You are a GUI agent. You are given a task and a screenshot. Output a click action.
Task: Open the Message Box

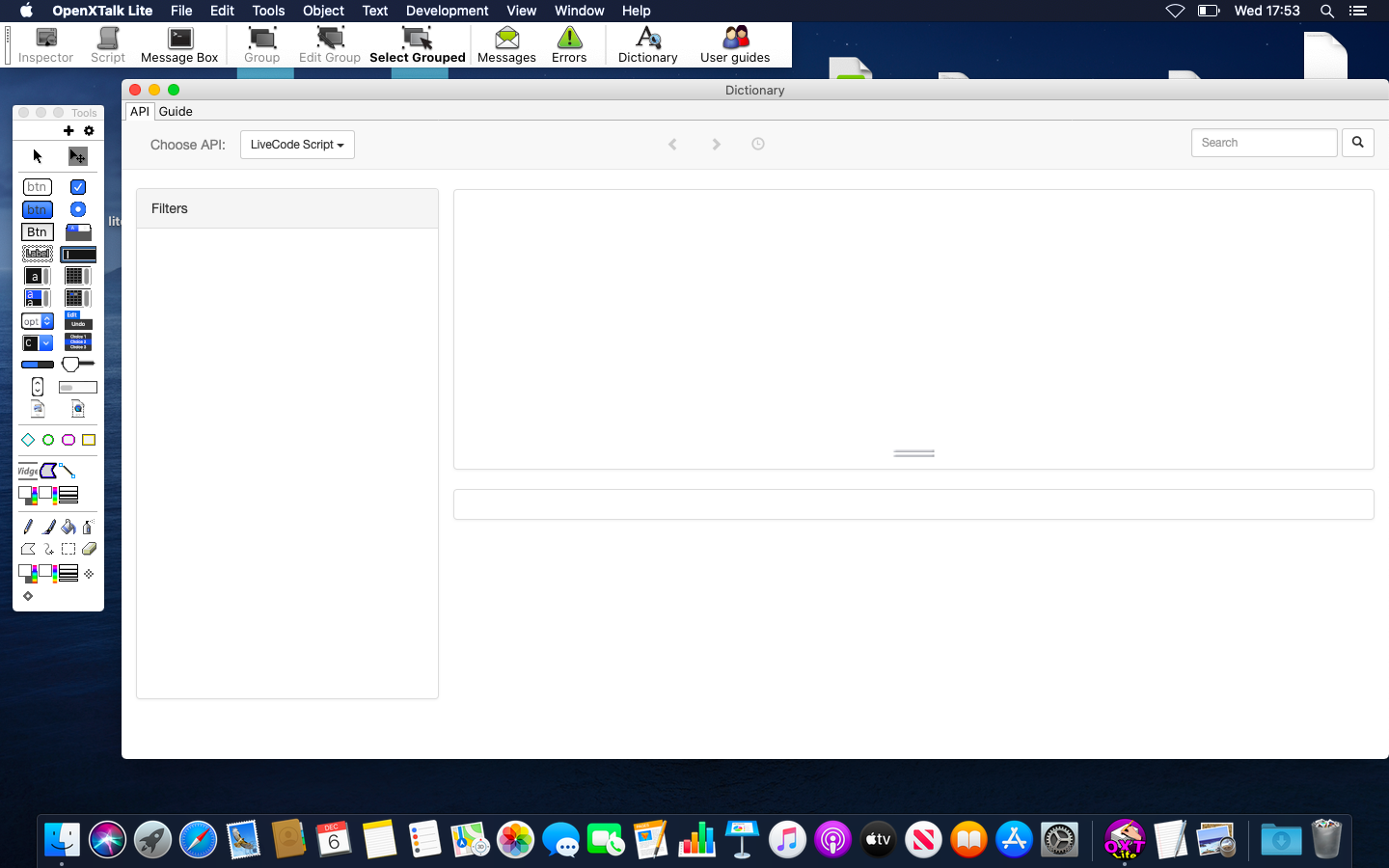(x=179, y=45)
